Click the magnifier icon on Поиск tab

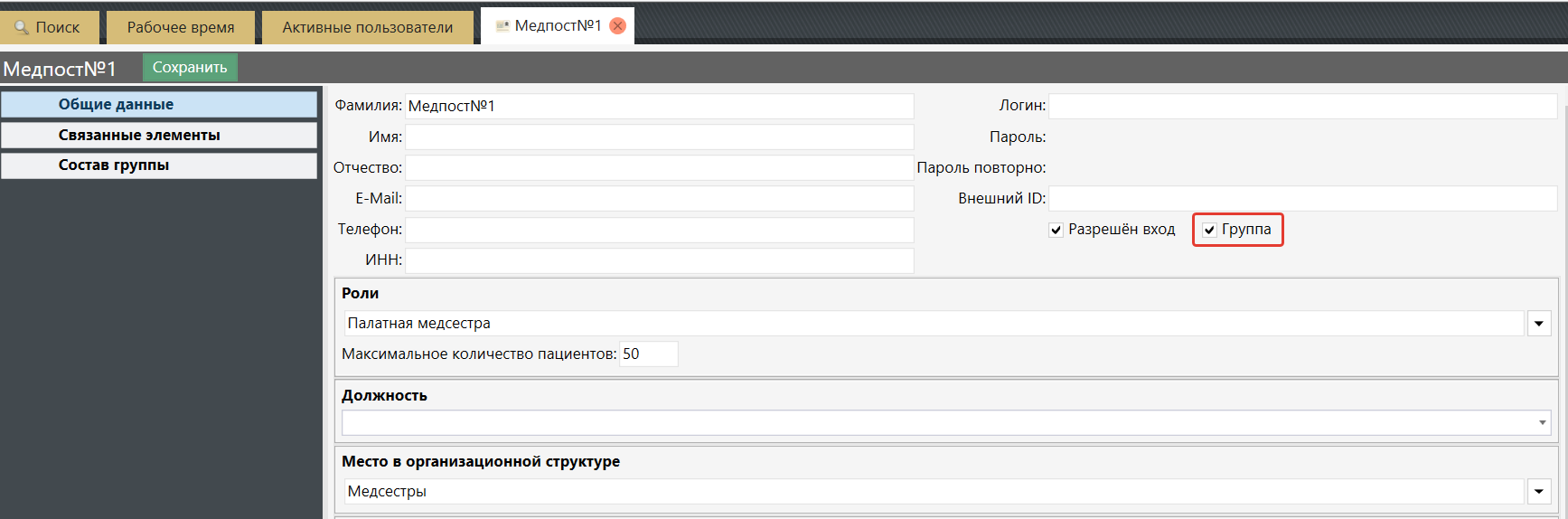tap(22, 28)
